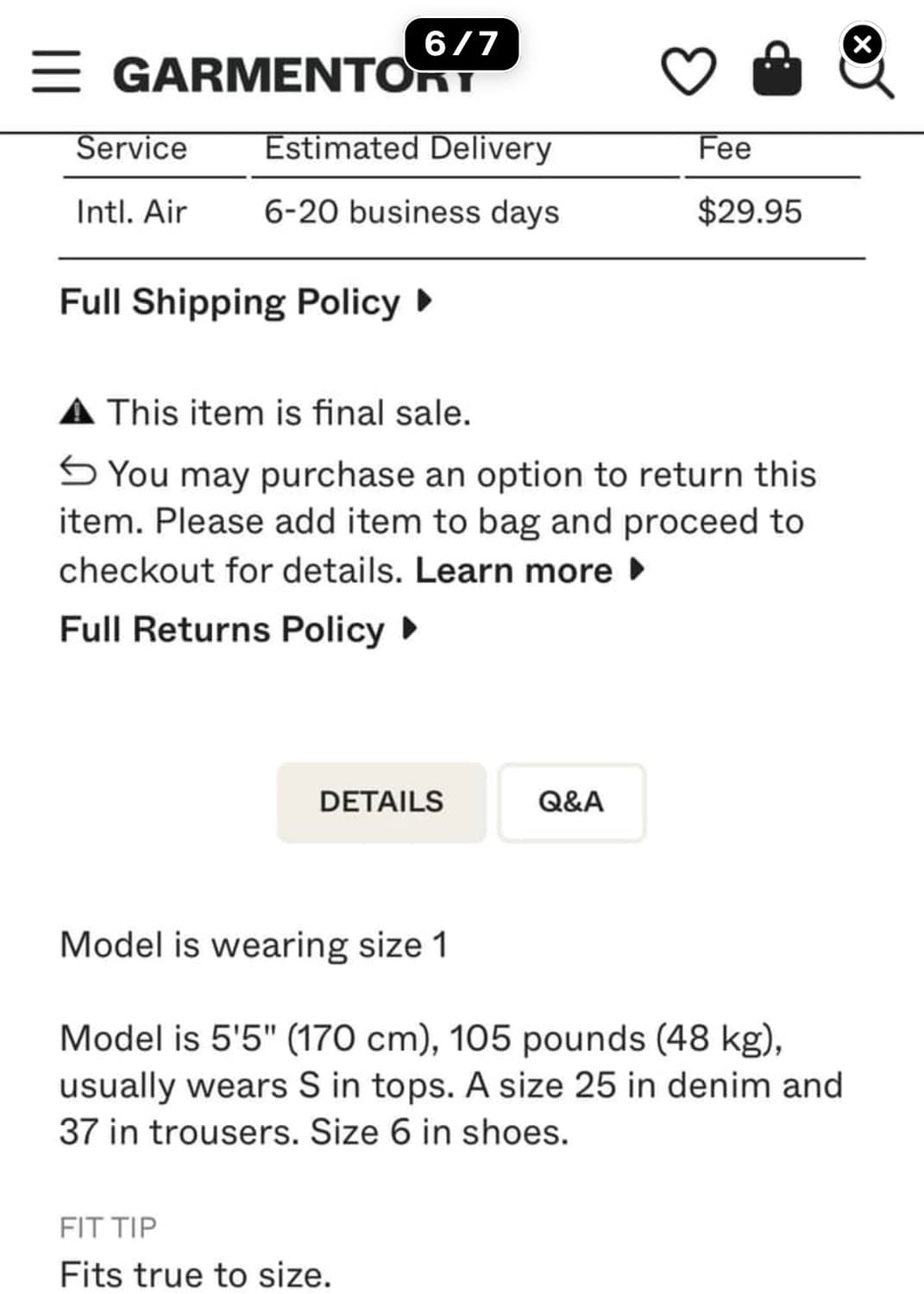This screenshot has height=1294, width=924.
Task: Open the shopping bag
Action: pos(776,70)
